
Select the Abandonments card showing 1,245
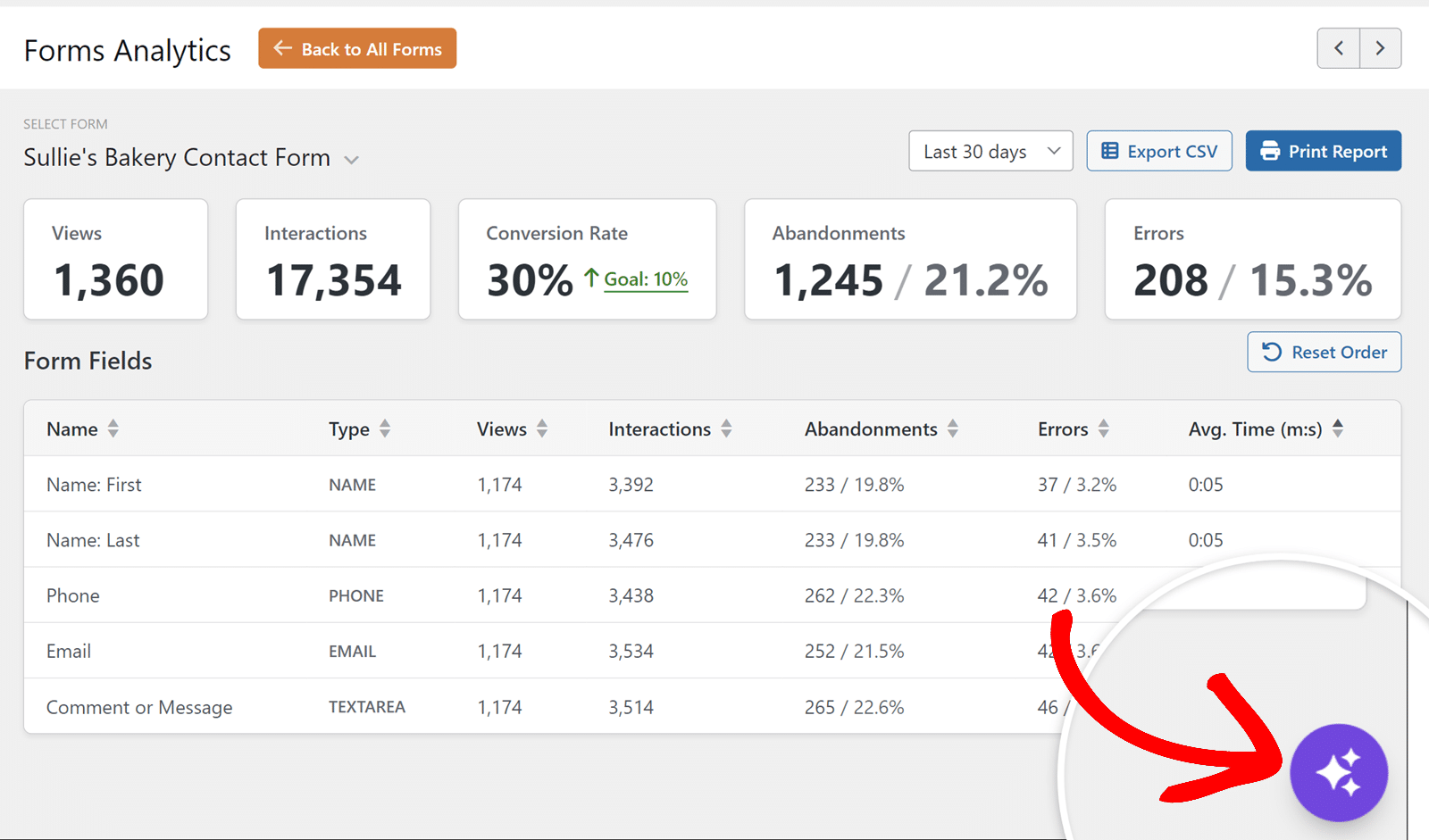911,259
